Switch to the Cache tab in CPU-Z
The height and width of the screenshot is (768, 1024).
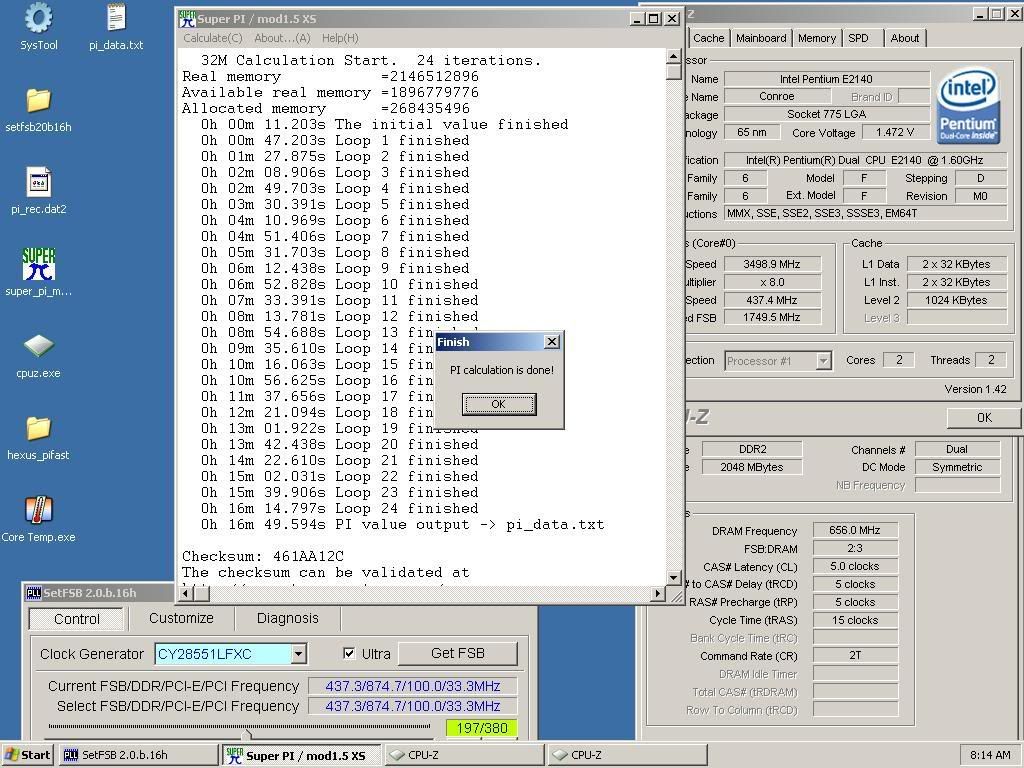pyautogui.click(x=709, y=38)
